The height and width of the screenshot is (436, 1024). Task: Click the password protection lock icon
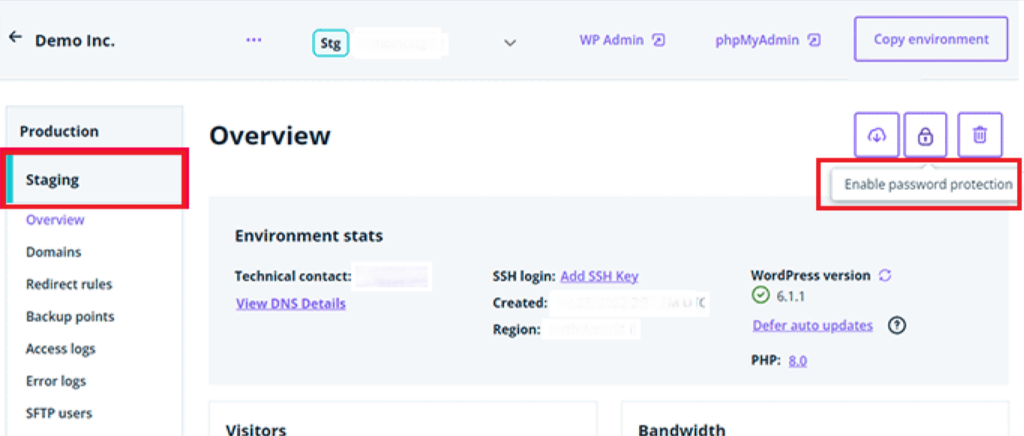(925, 135)
